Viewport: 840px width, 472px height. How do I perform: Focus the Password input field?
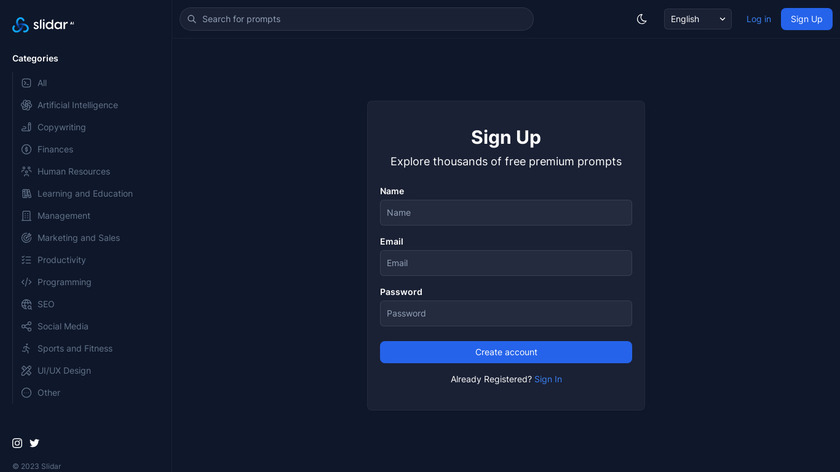pyautogui.click(x=505, y=314)
